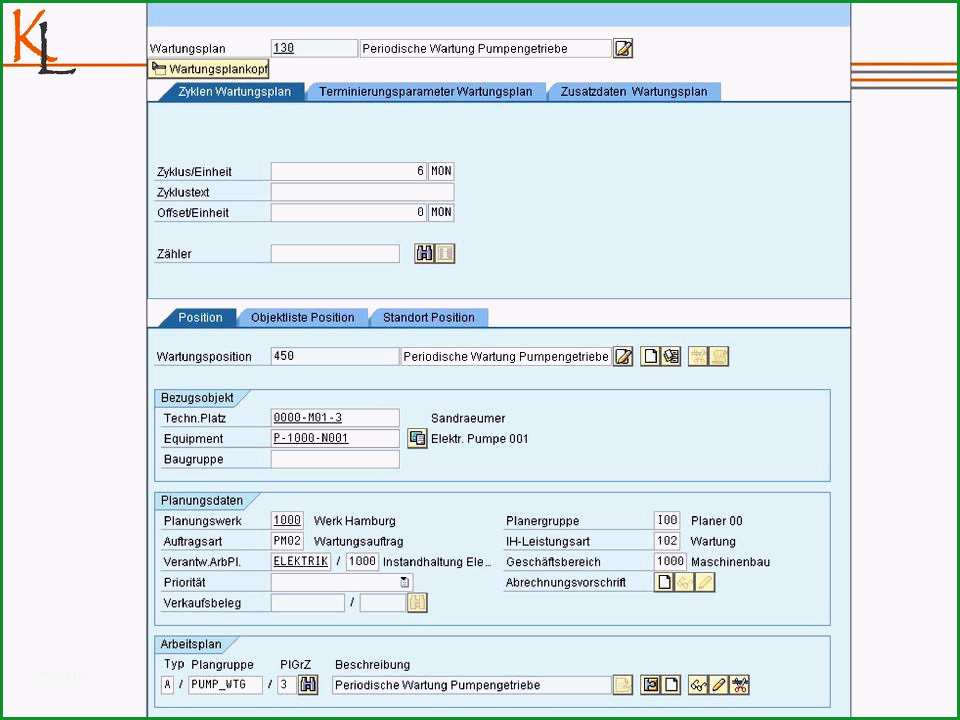
Task: Click the Zyklus unit field MON
Action: point(441,171)
